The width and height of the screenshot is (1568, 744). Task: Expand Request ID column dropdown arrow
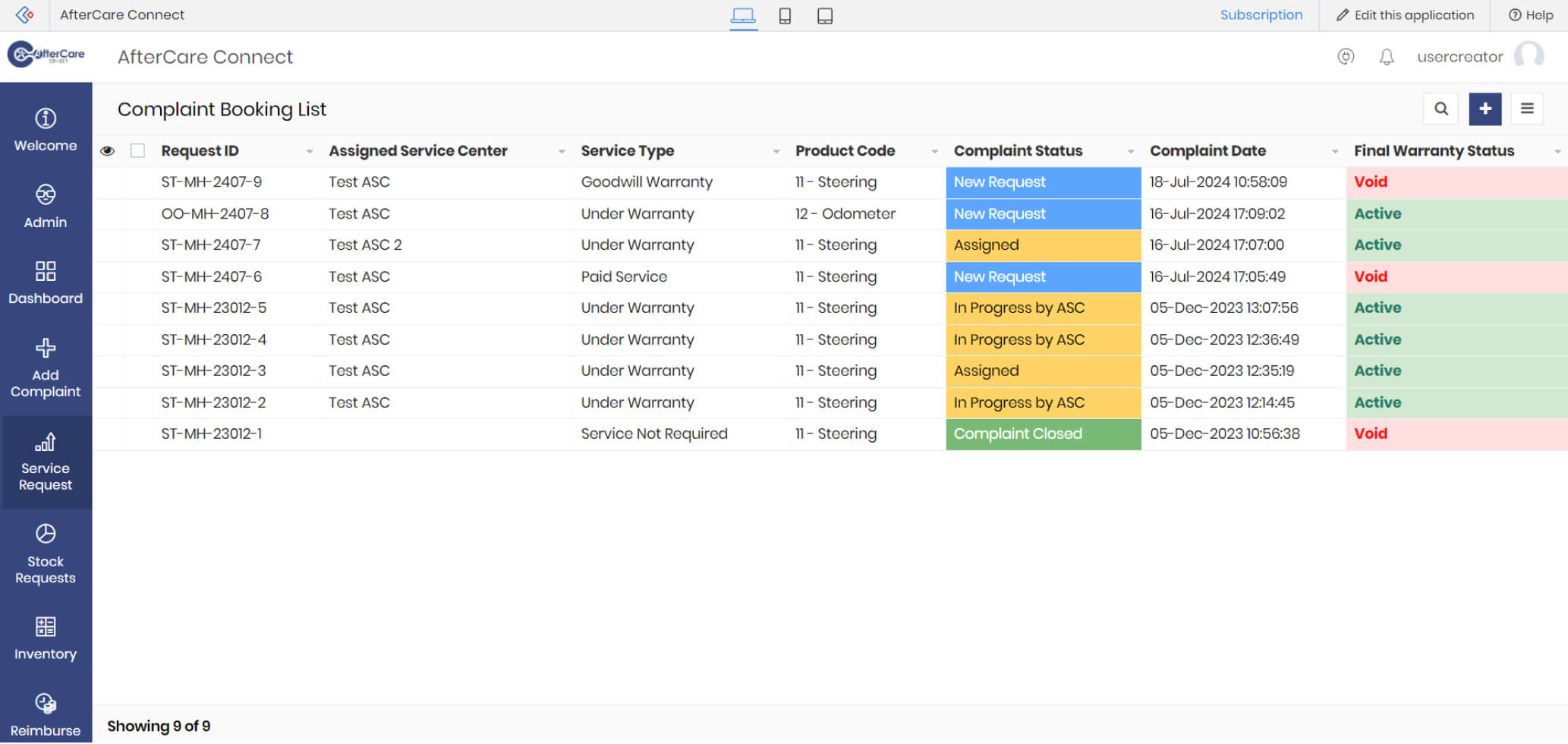coord(310,152)
